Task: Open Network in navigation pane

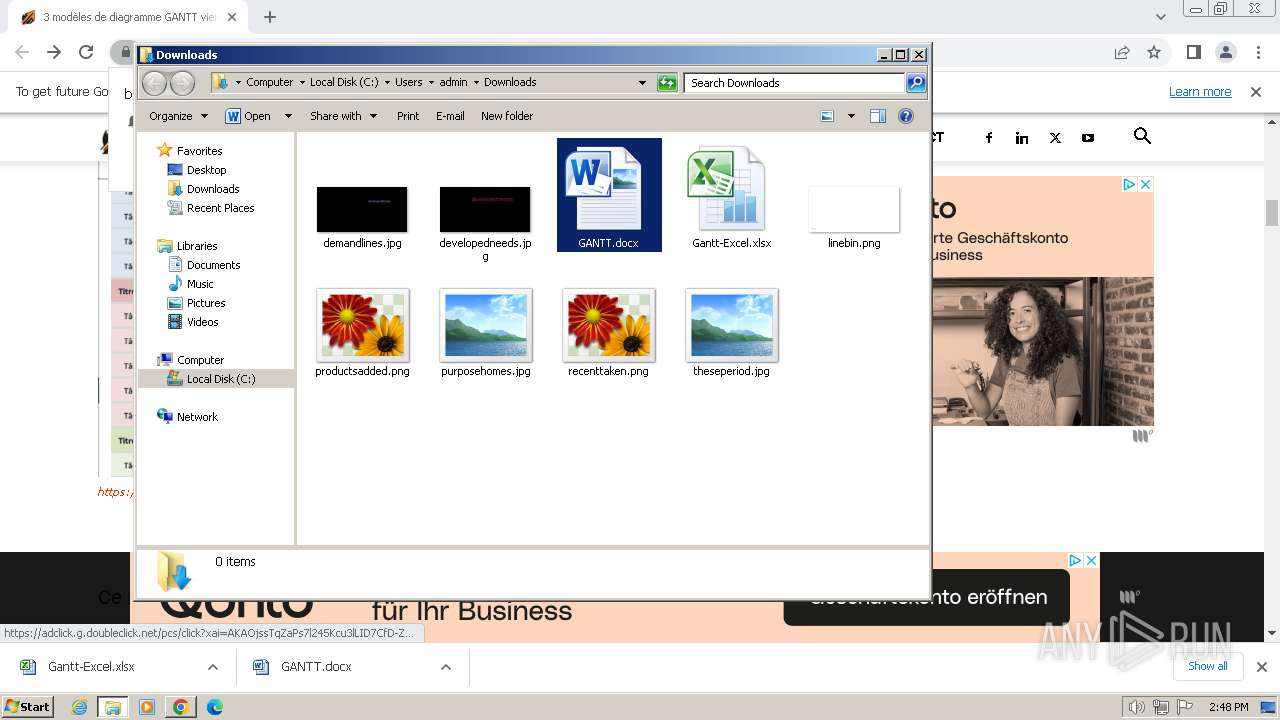Action: pyautogui.click(x=197, y=417)
